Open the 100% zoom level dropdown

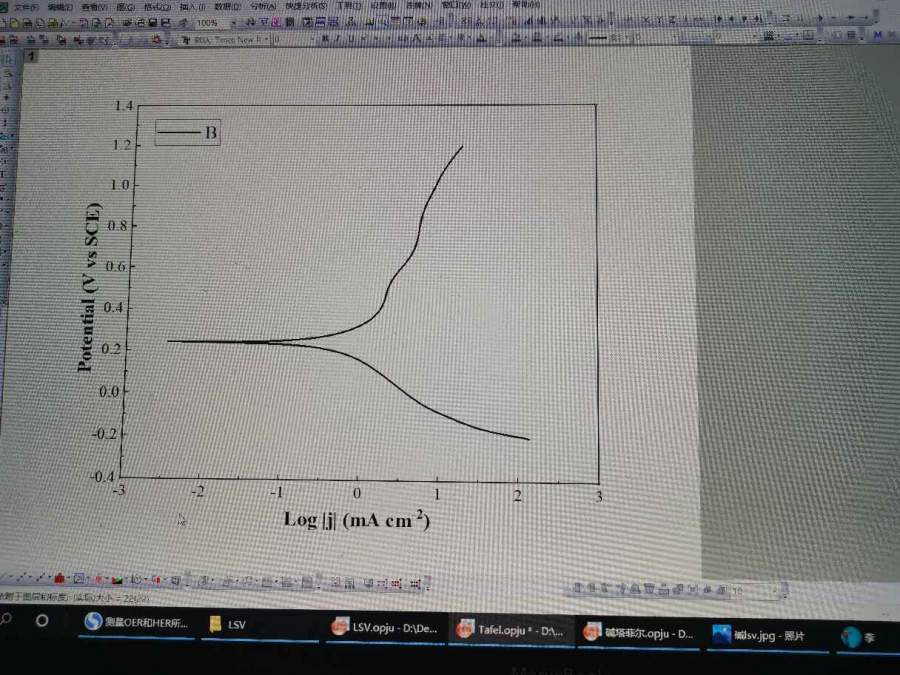pyautogui.click(x=234, y=22)
